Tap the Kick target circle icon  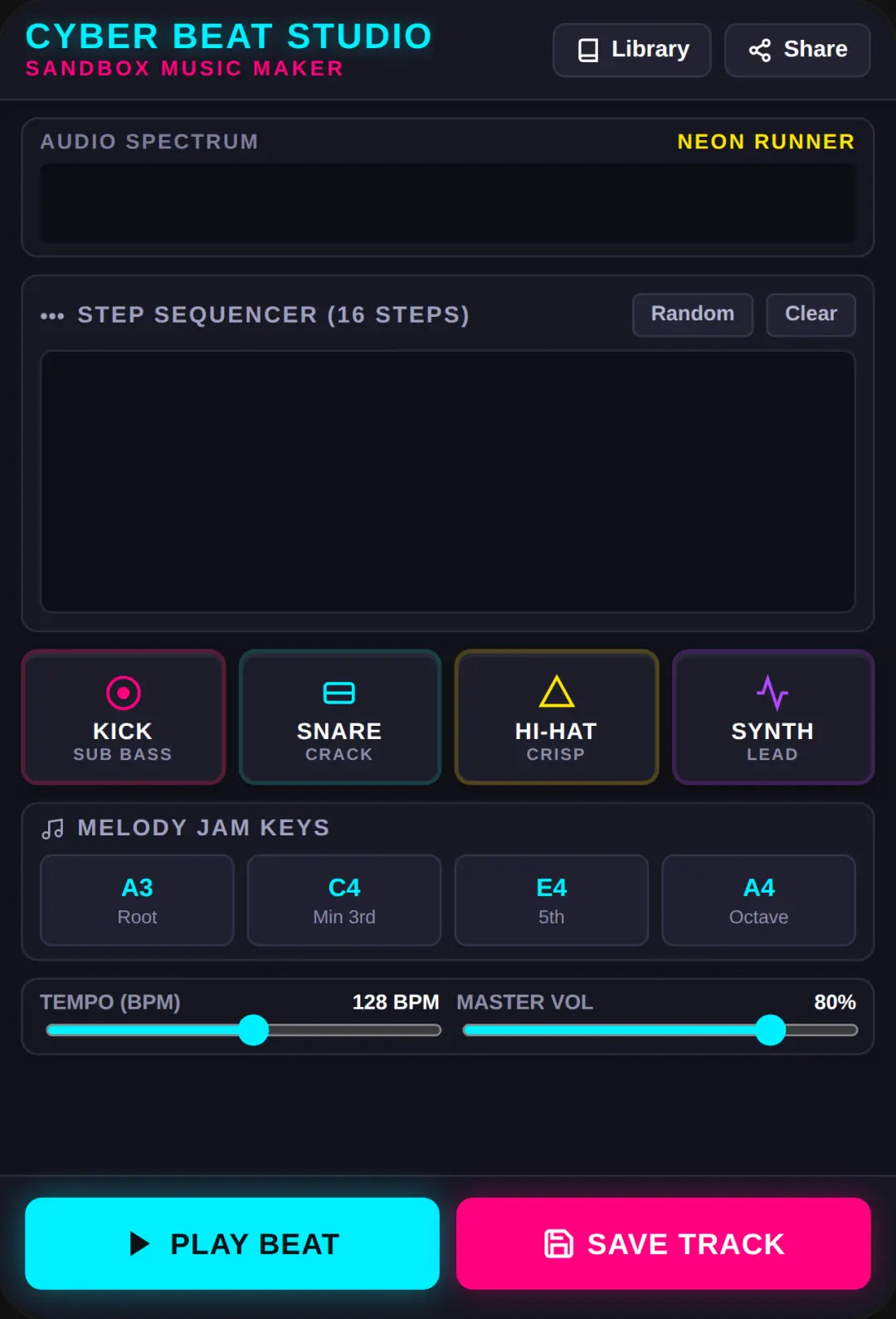(124, 693)
